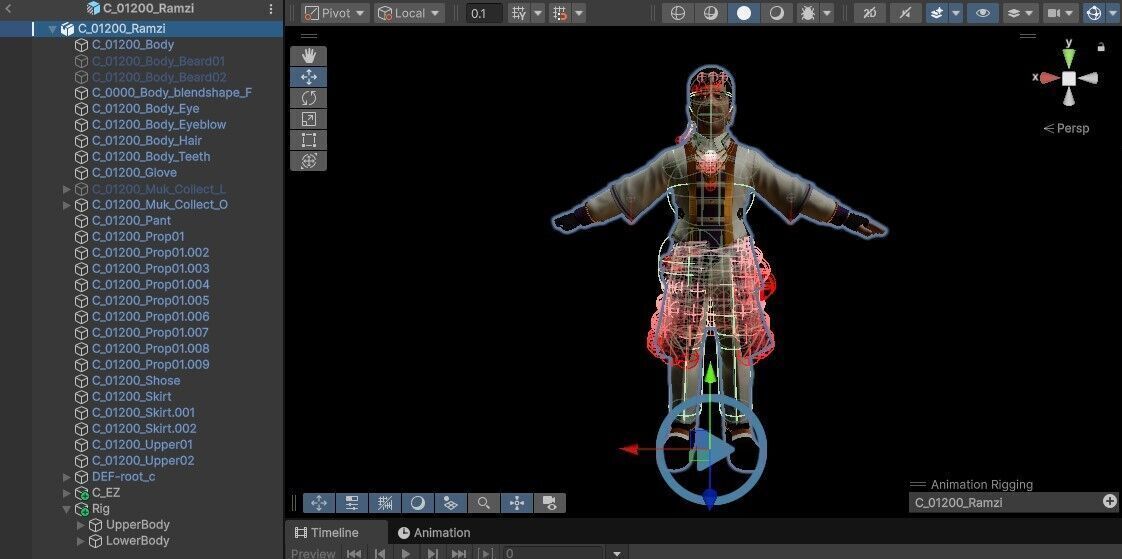
Task: Click the plus button beside C_01200_Ramzi field
Action: (1110, 502)
